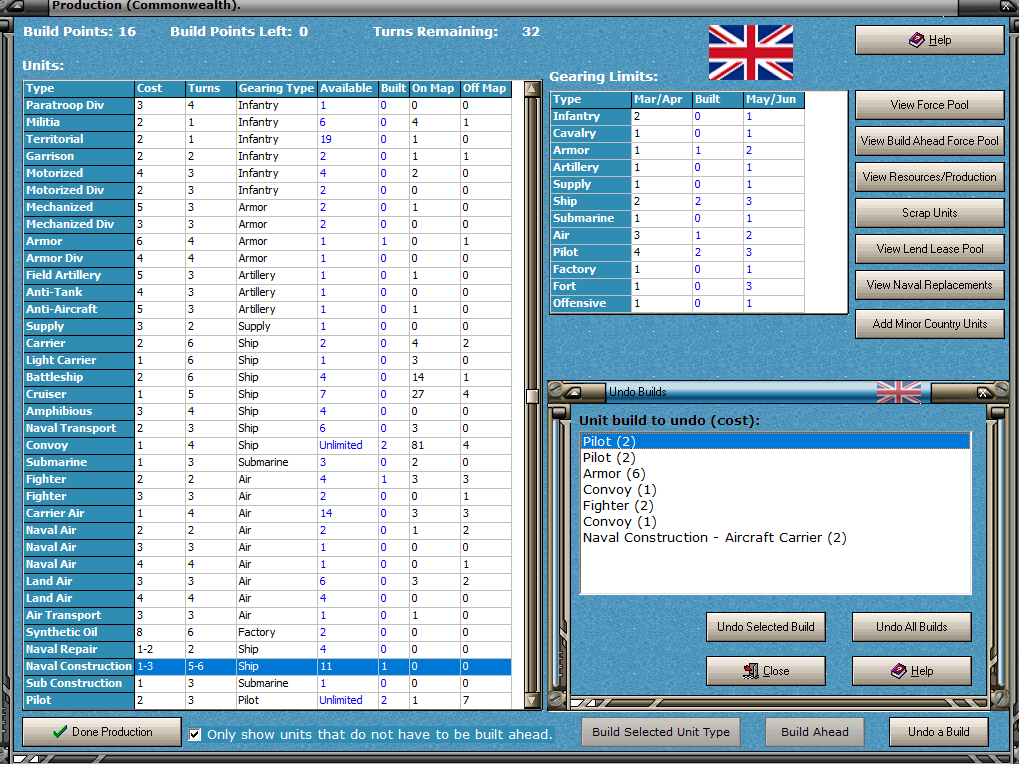
Task: Click the Undo a Build button
Action: pyautogui.click(x=938, y=732)
